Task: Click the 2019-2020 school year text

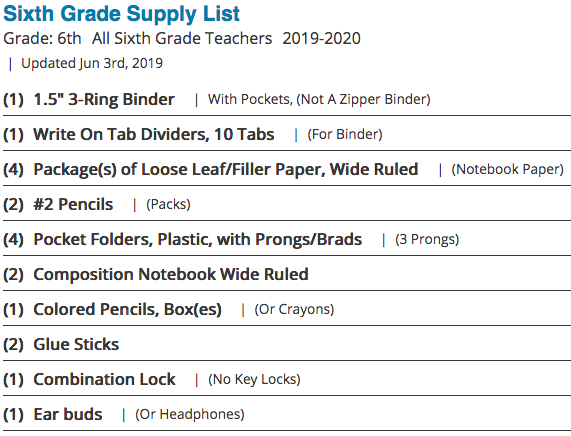Action: (x=322, y=39)
